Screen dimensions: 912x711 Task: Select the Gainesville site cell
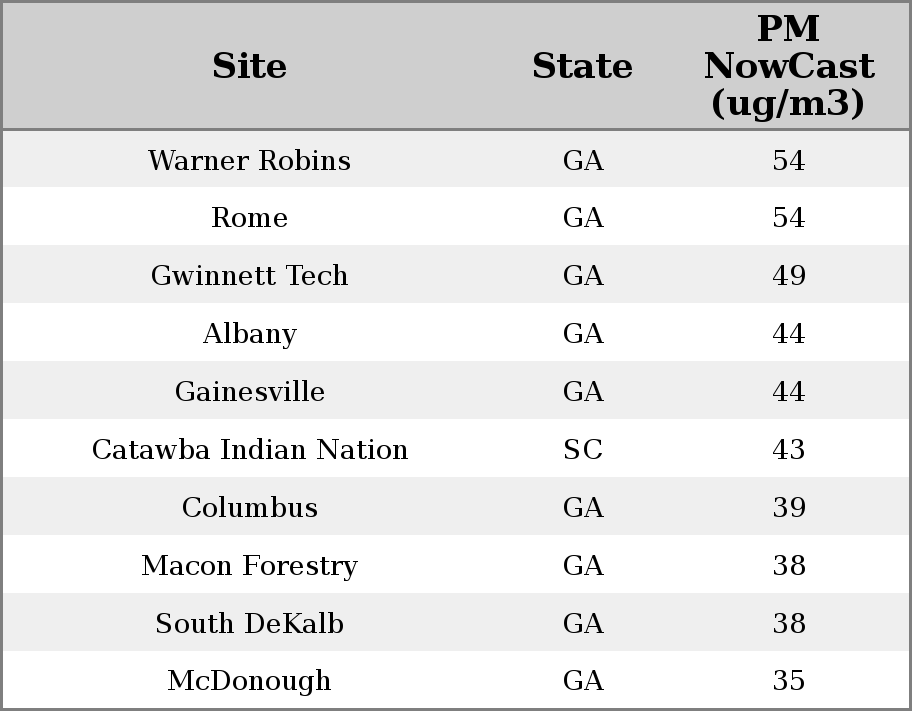point(249,392)
